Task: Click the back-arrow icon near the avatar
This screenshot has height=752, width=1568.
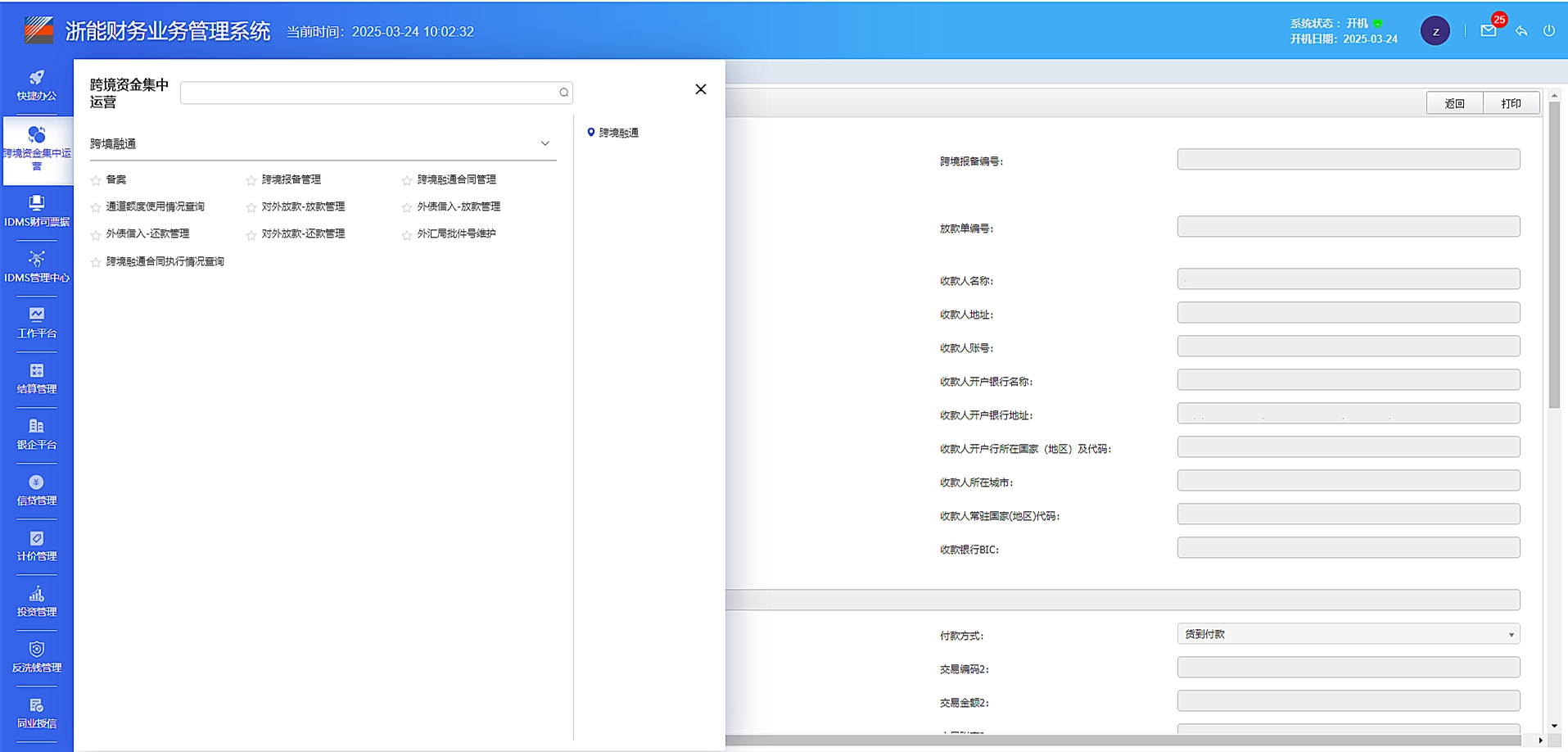Action: pyautogui.click(x=1521, y=31)
